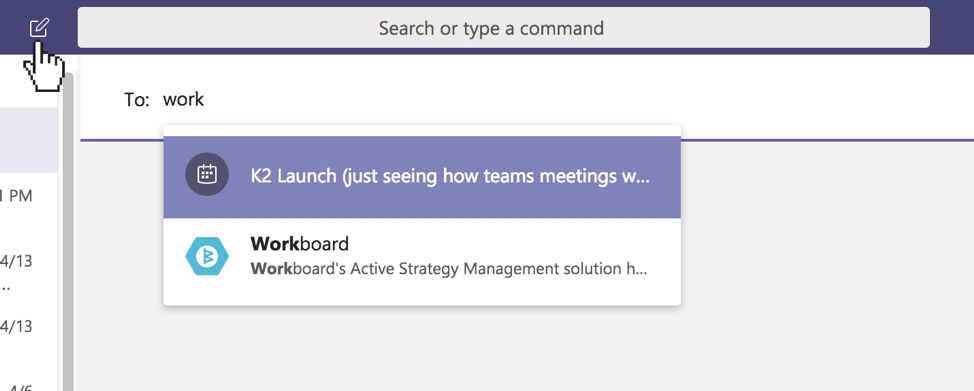The image size is (974, 391).
Task: Click Workboard's Active Strategy Management description text
Action: 448,269
